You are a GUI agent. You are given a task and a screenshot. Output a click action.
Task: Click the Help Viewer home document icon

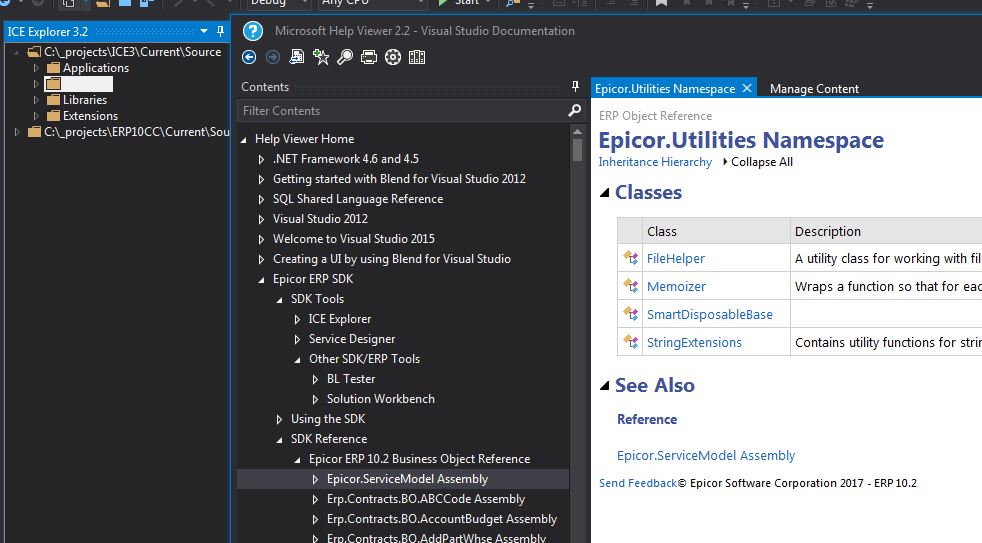point(297,57)
